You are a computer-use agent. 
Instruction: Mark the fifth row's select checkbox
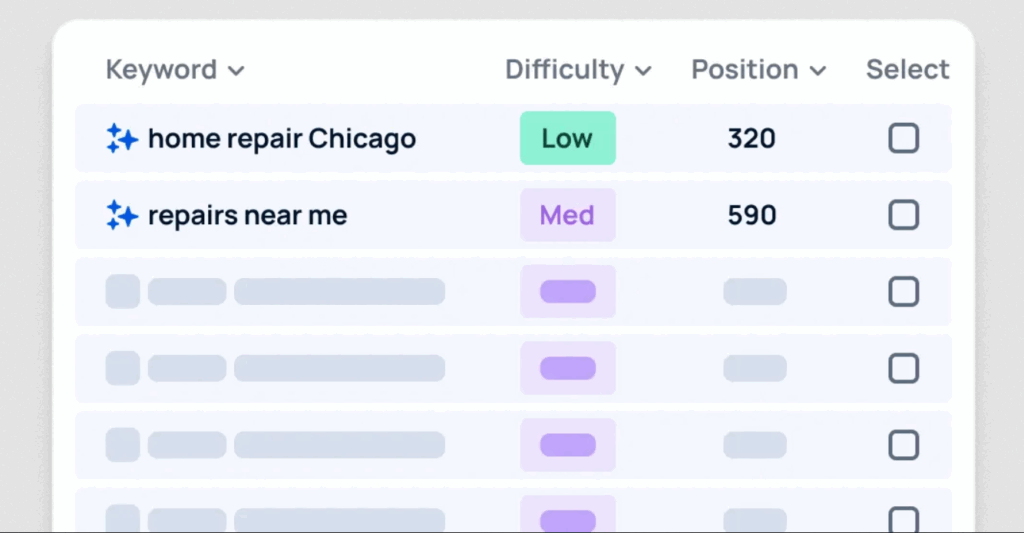904,445
